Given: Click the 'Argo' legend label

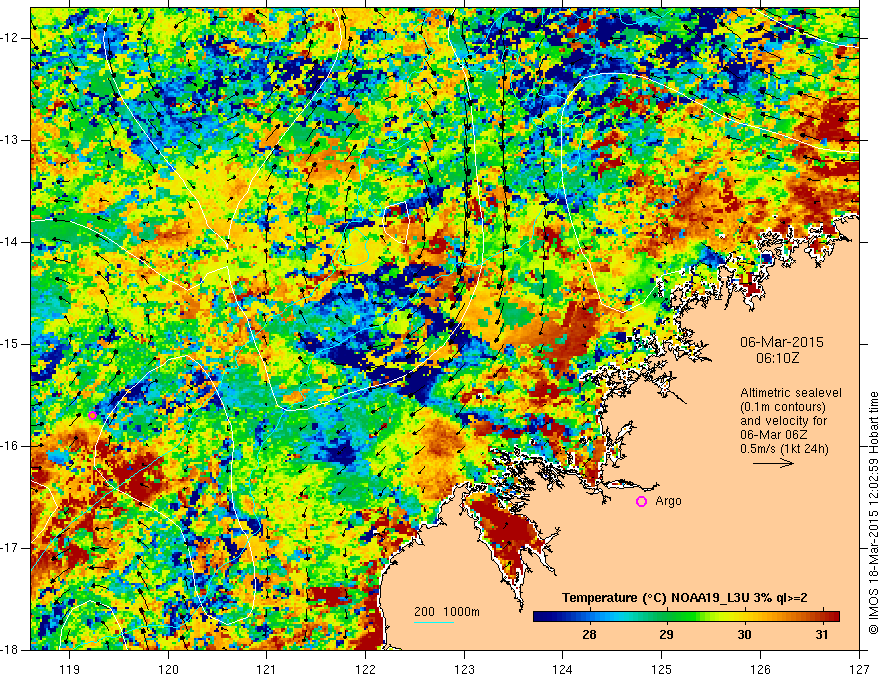Looking at the screenshot, I should pyautogui.click(x=668, y=501).
